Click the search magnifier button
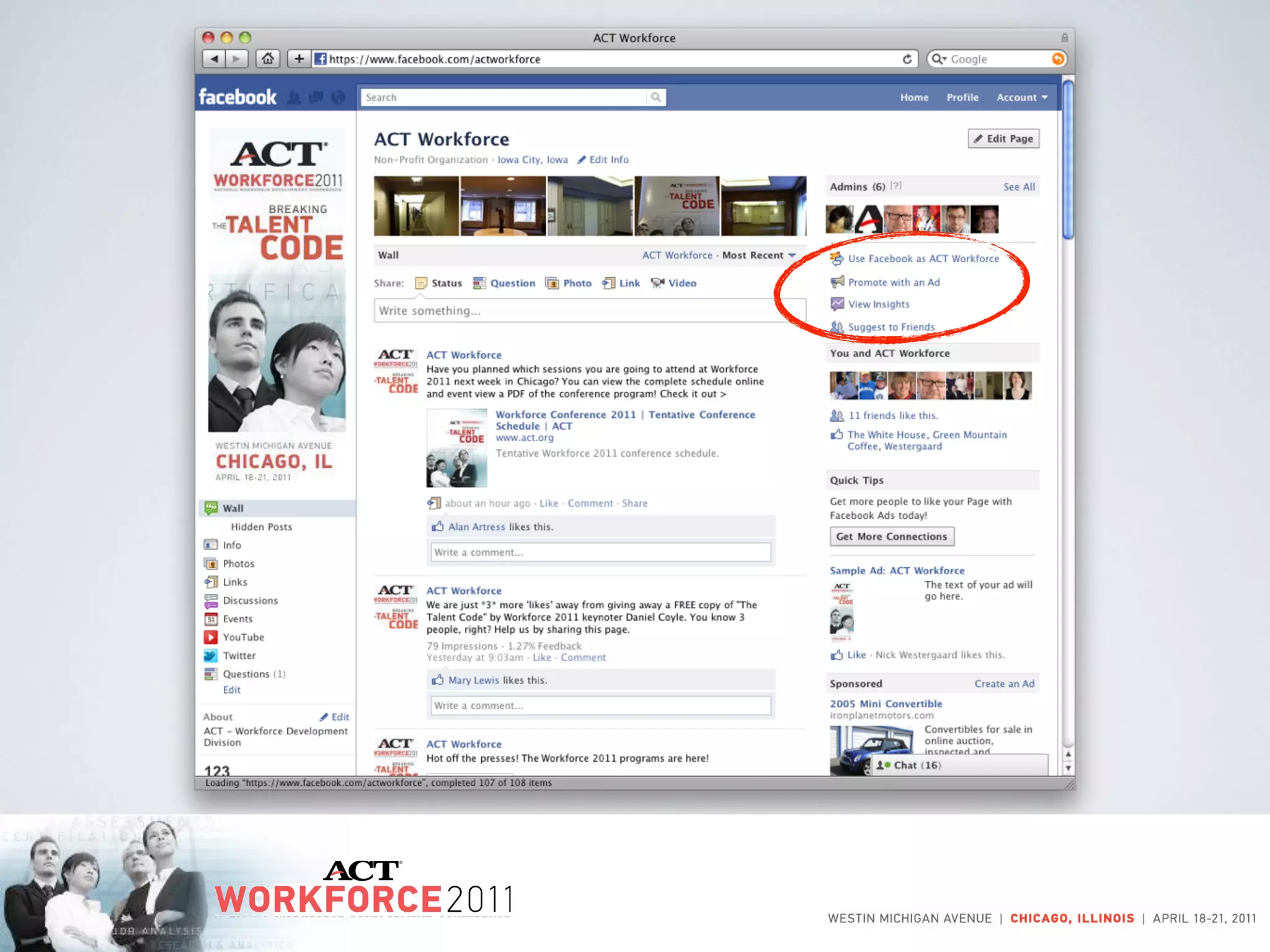The width and height of the screenshot is (1270, 952). [655, 97]
